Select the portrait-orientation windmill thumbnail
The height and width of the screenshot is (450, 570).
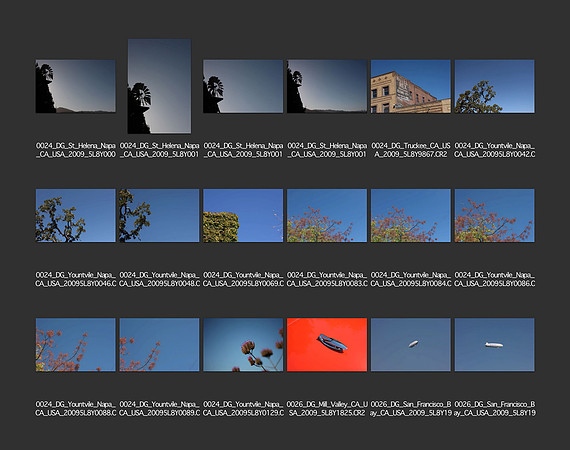coord(159,86)
